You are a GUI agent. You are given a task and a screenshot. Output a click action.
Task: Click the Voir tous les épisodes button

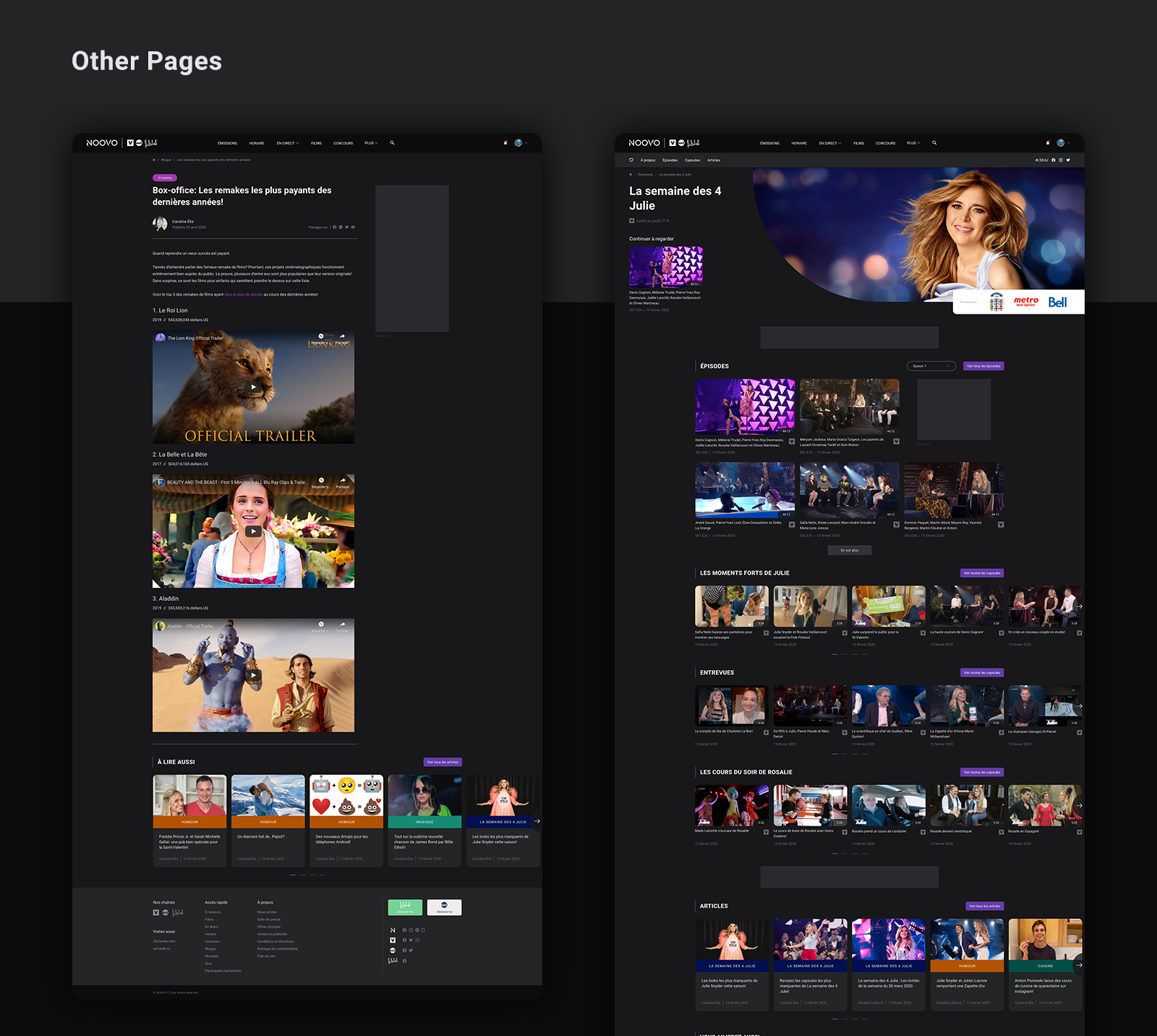click(x=983, y=366)
